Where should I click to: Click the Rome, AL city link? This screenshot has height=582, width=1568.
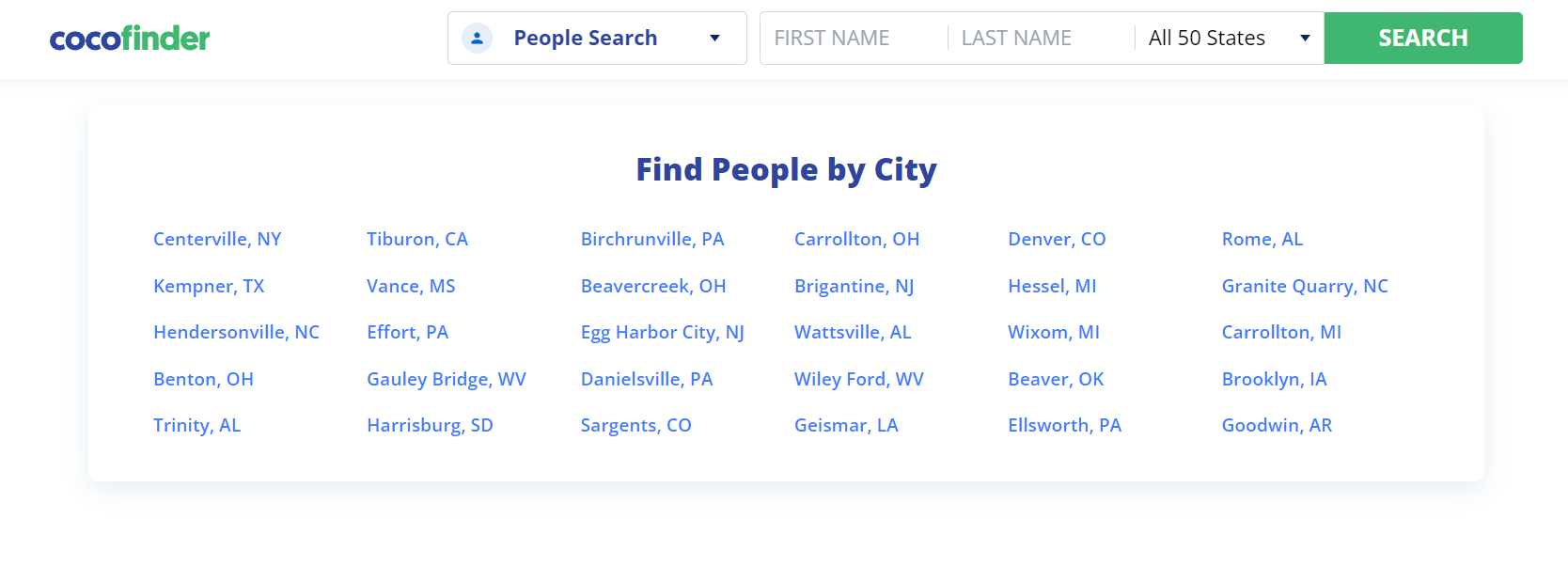1262,239
